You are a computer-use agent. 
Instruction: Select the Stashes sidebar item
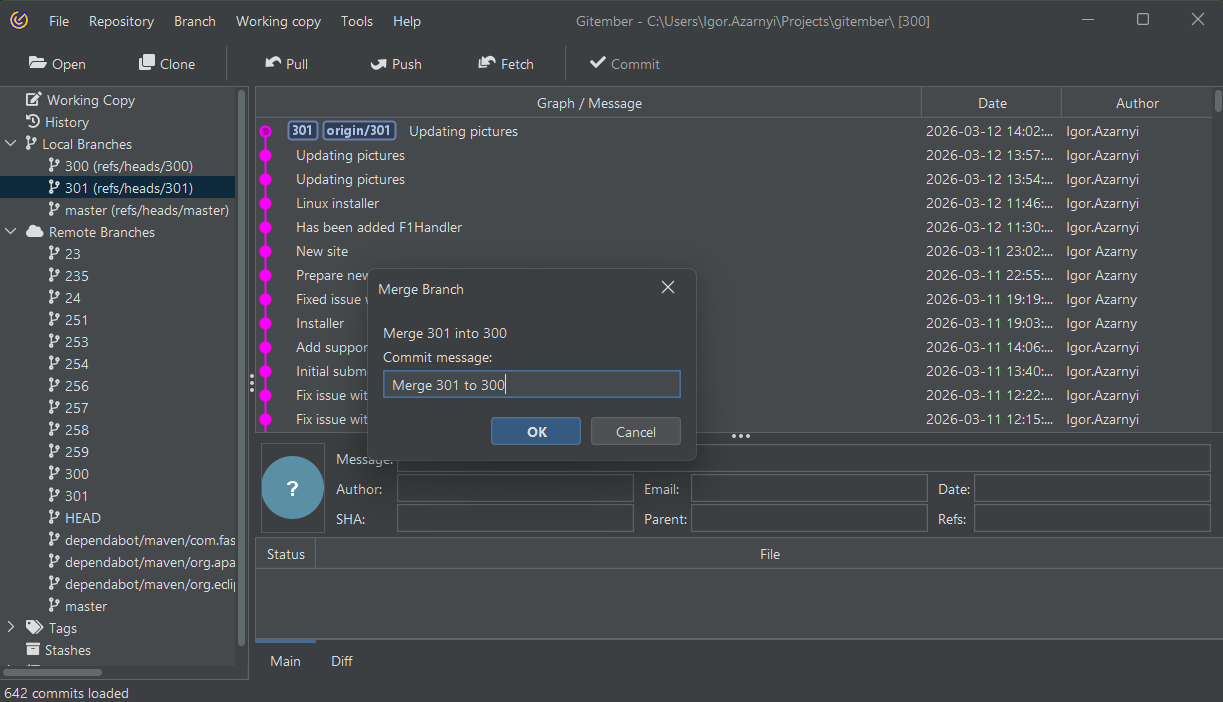pos(67,650)
